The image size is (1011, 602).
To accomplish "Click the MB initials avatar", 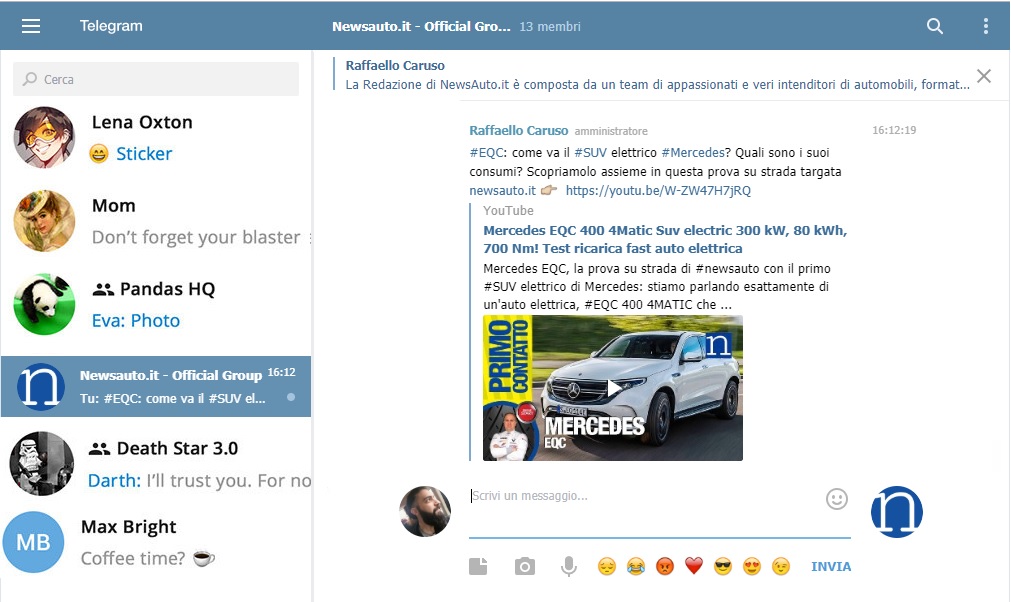I will tap(34, 542).
